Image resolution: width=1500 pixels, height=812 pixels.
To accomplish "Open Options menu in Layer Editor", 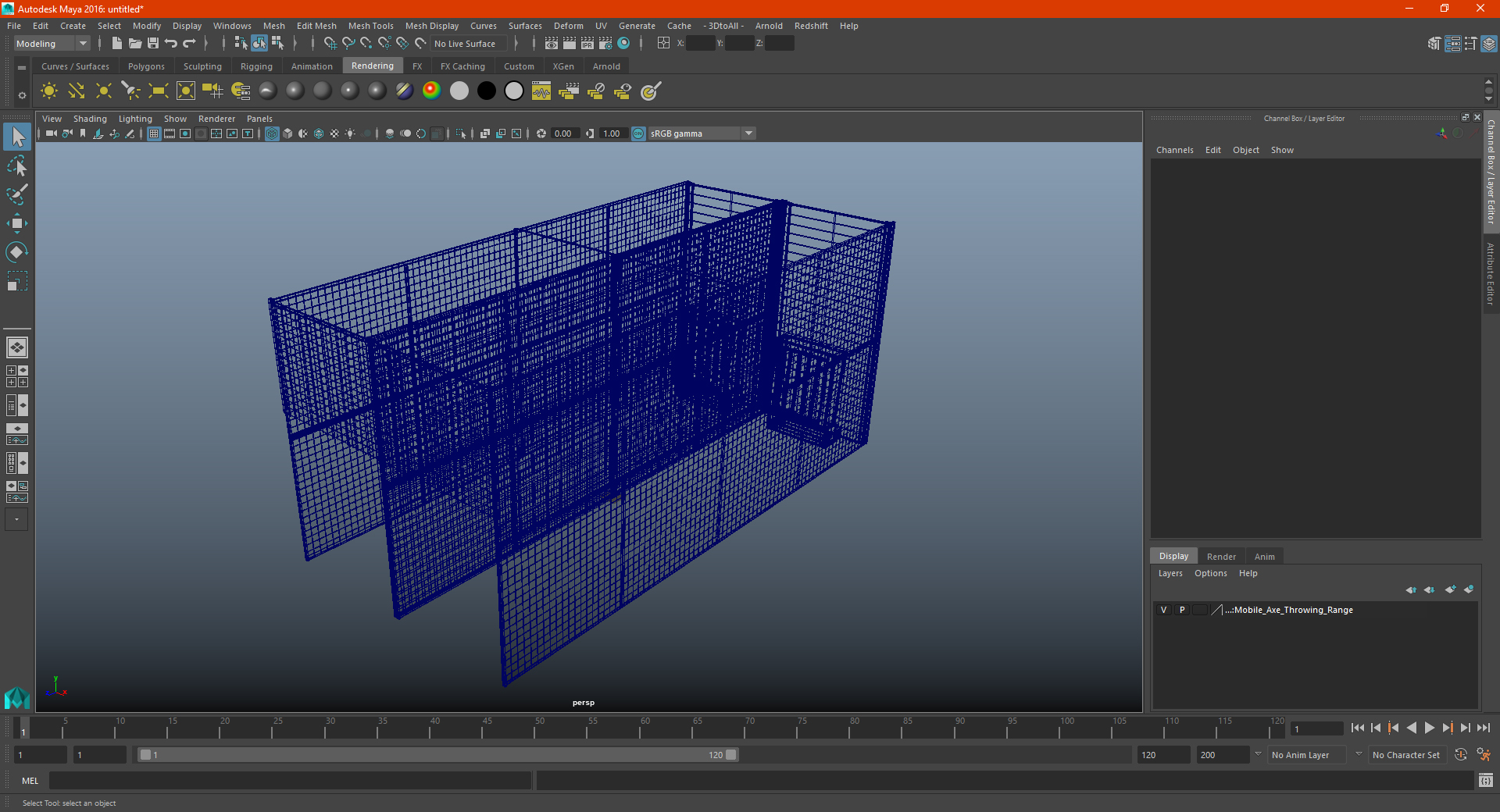I will click(x=1211, y=573).
